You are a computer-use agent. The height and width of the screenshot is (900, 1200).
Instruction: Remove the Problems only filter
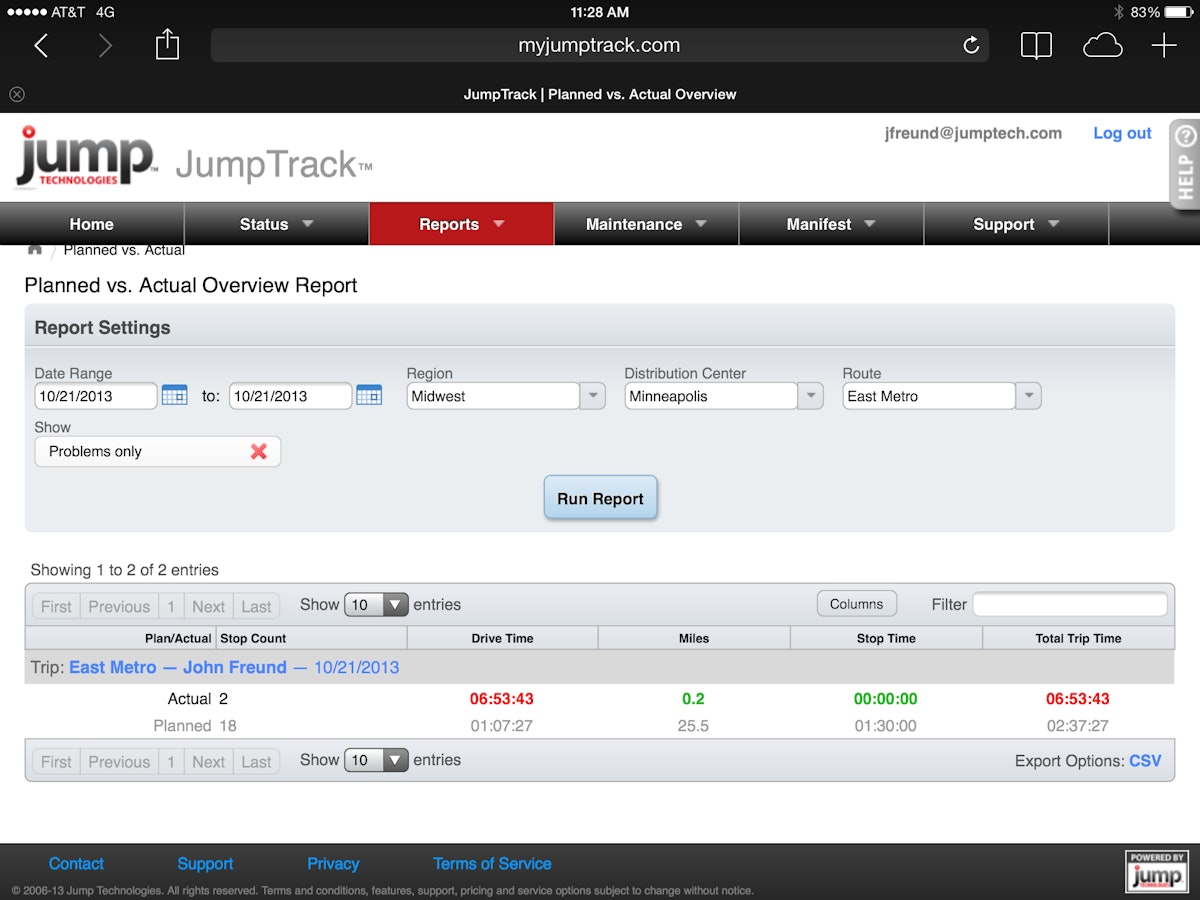259,451
